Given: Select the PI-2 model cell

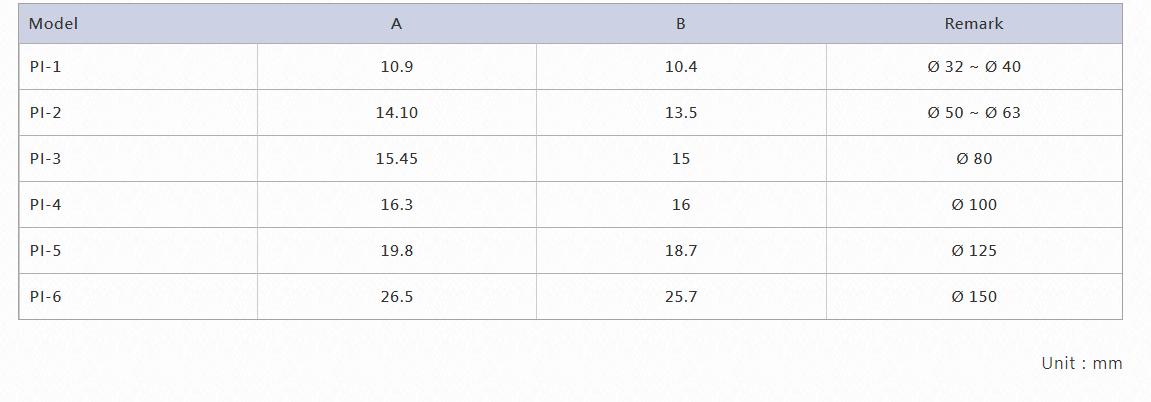Looking at the screenshot, I should (x=138, y=113).
